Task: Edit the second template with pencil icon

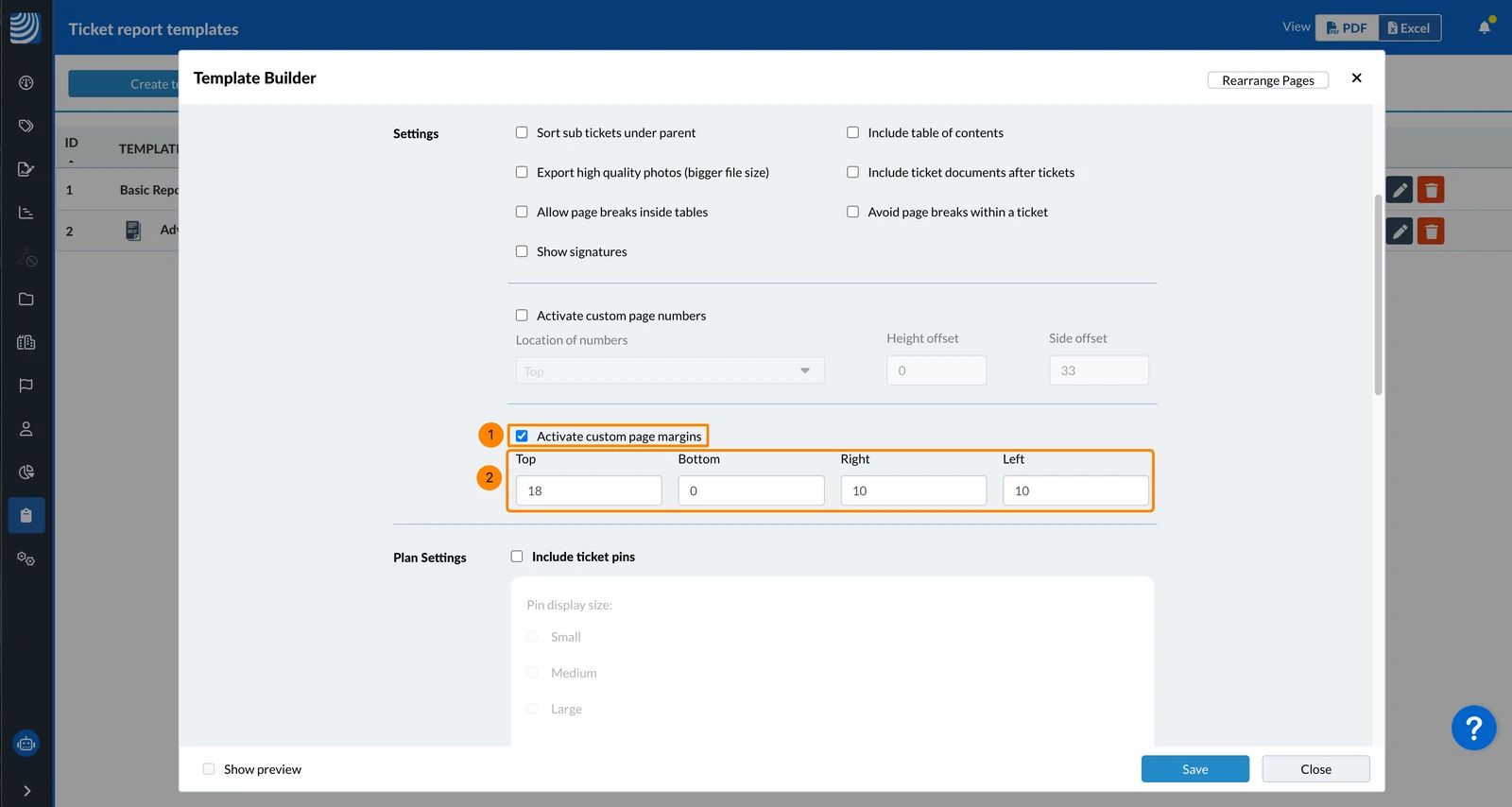Action: coord(1400,232)
